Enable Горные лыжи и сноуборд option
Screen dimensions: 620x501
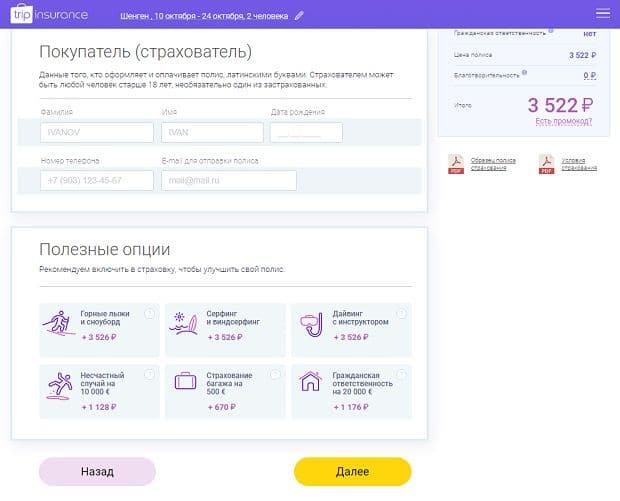[x=99, y=330]
